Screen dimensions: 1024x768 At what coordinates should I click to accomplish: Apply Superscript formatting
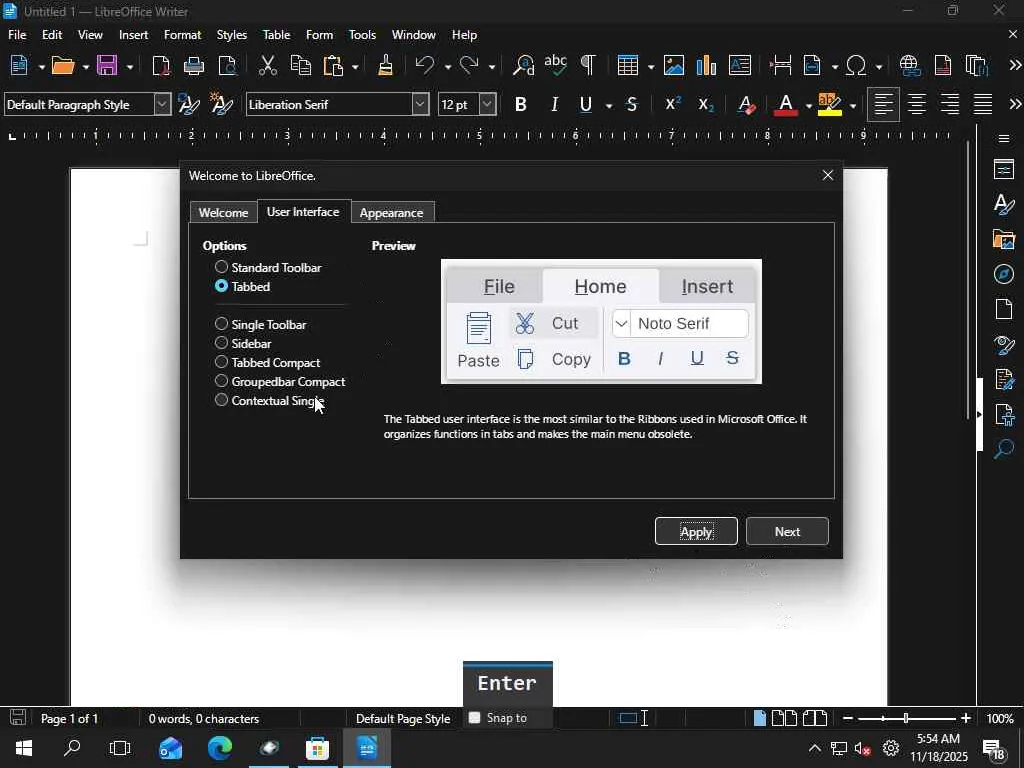673,104
